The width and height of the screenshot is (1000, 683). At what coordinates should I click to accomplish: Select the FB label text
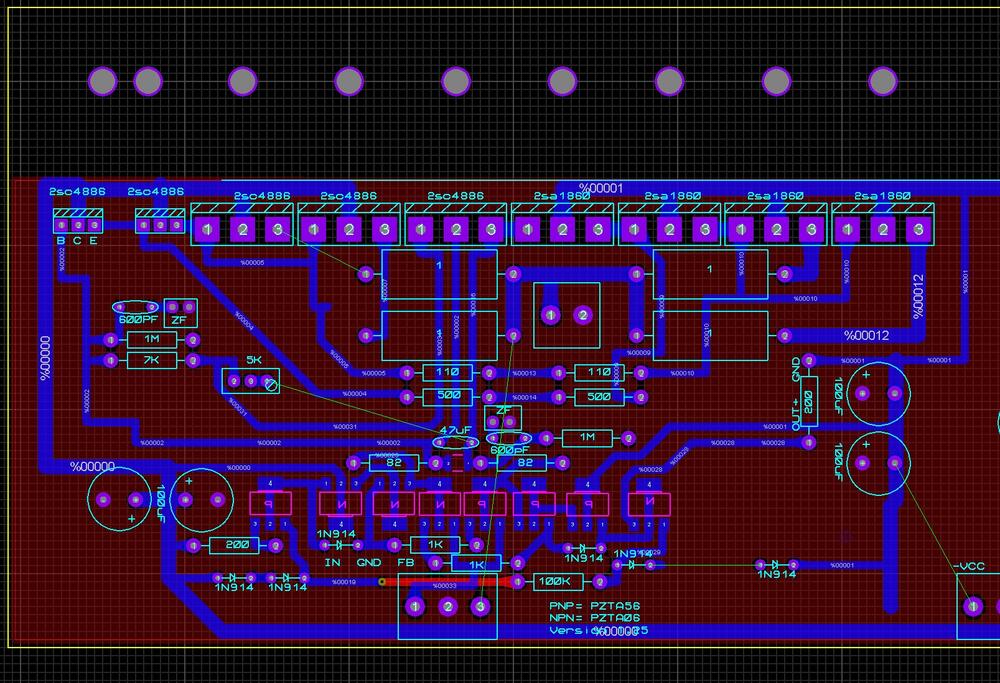(x=406, y=563)
